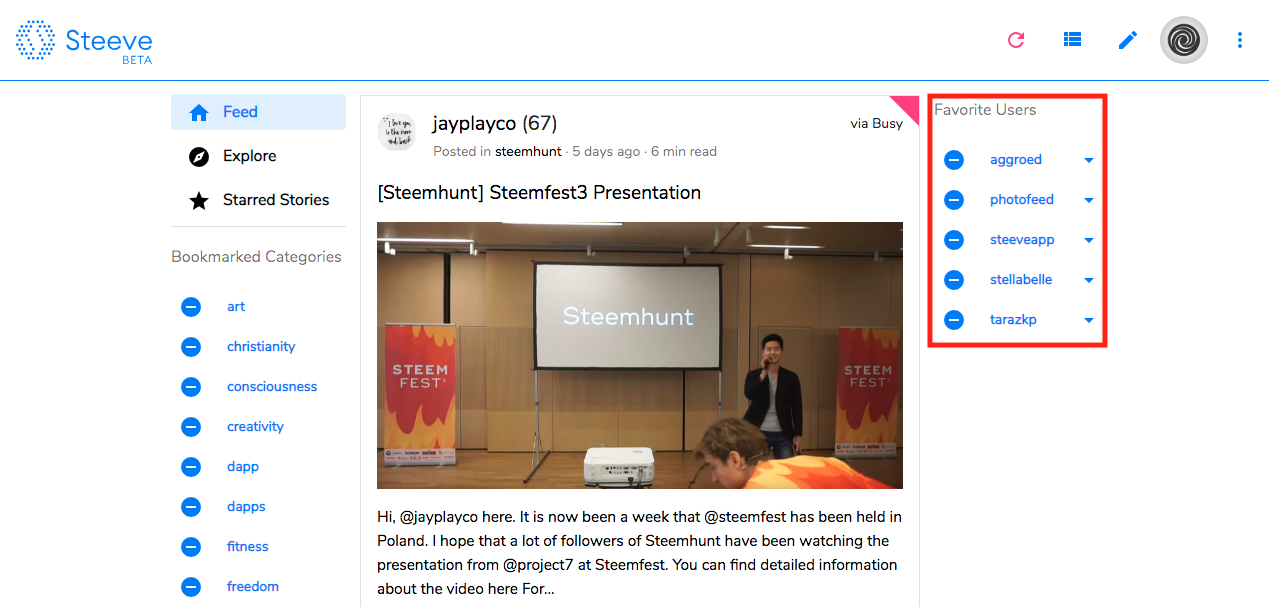Viewport: 1269px width, 607px height.
Task: Remove dapp bookmark with minus icon
Action: [191, 467]
